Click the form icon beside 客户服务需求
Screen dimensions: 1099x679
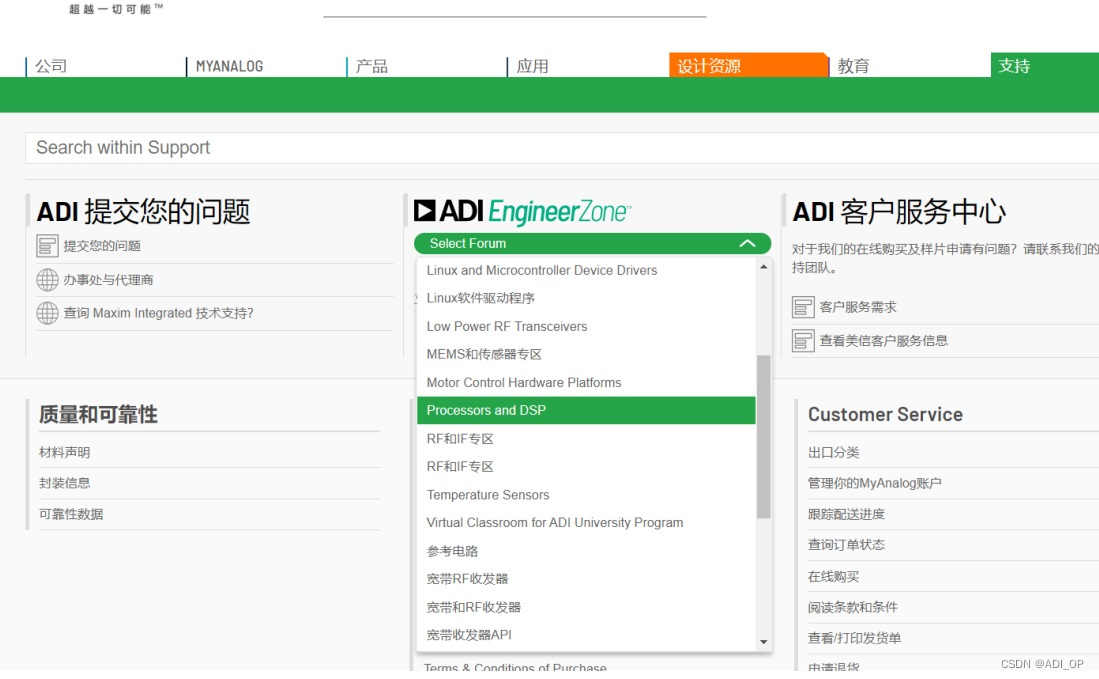pyautogui.click(x=803, y=307)
